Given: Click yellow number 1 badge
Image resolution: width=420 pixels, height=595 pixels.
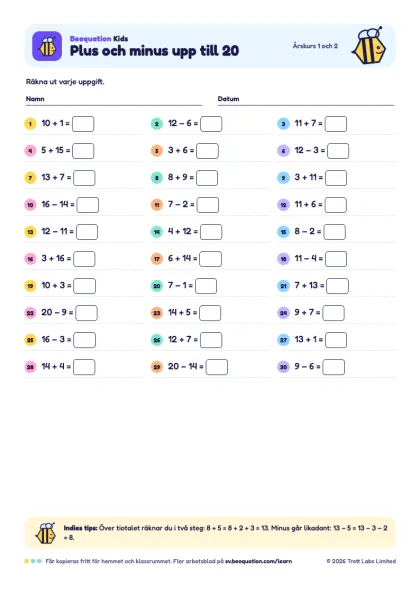Looking at the screenshot, I should pos(30,124).
